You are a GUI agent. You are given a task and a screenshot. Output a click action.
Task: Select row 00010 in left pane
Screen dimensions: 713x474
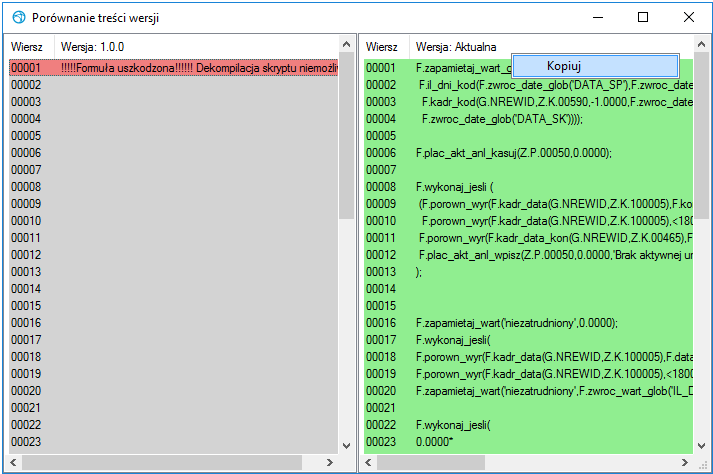pyautogui.click(x=174, y=221)
